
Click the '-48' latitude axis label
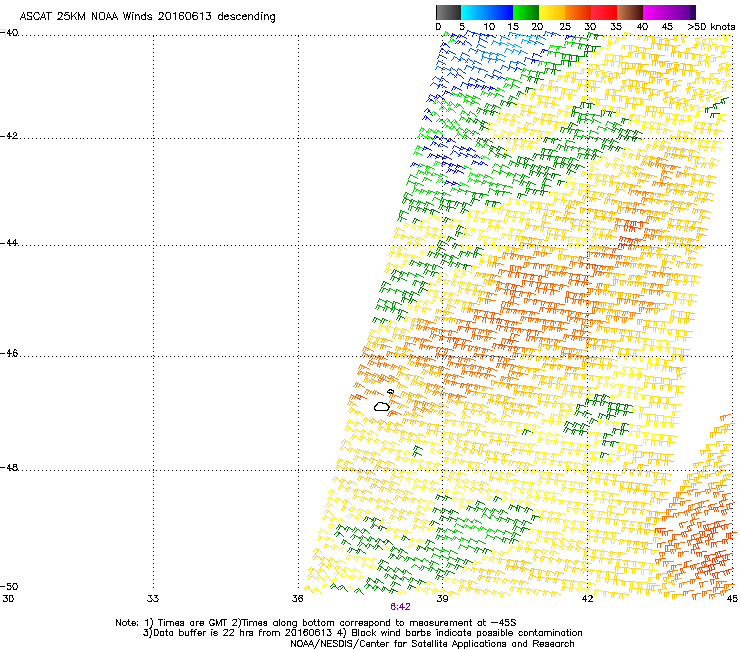(x=9, y=467)
